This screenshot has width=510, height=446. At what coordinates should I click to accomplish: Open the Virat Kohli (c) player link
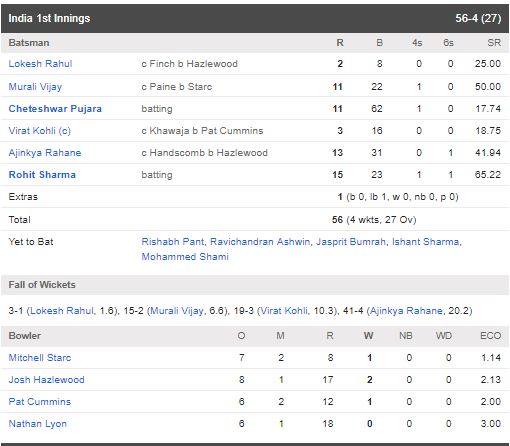tap(40, 131)
